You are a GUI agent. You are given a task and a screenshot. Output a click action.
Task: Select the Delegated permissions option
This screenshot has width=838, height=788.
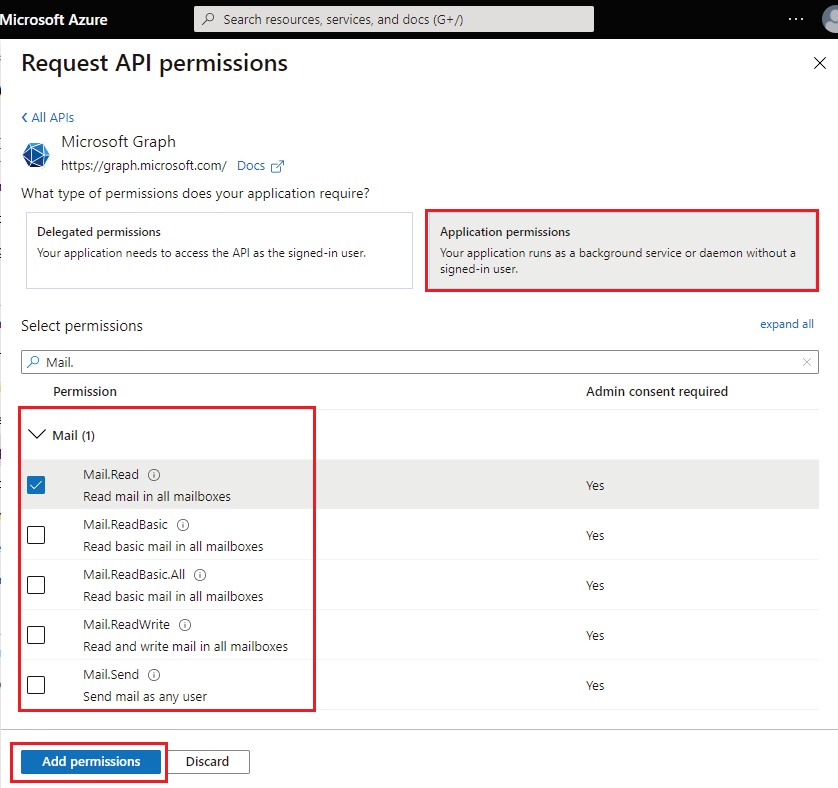pos(219,250)
